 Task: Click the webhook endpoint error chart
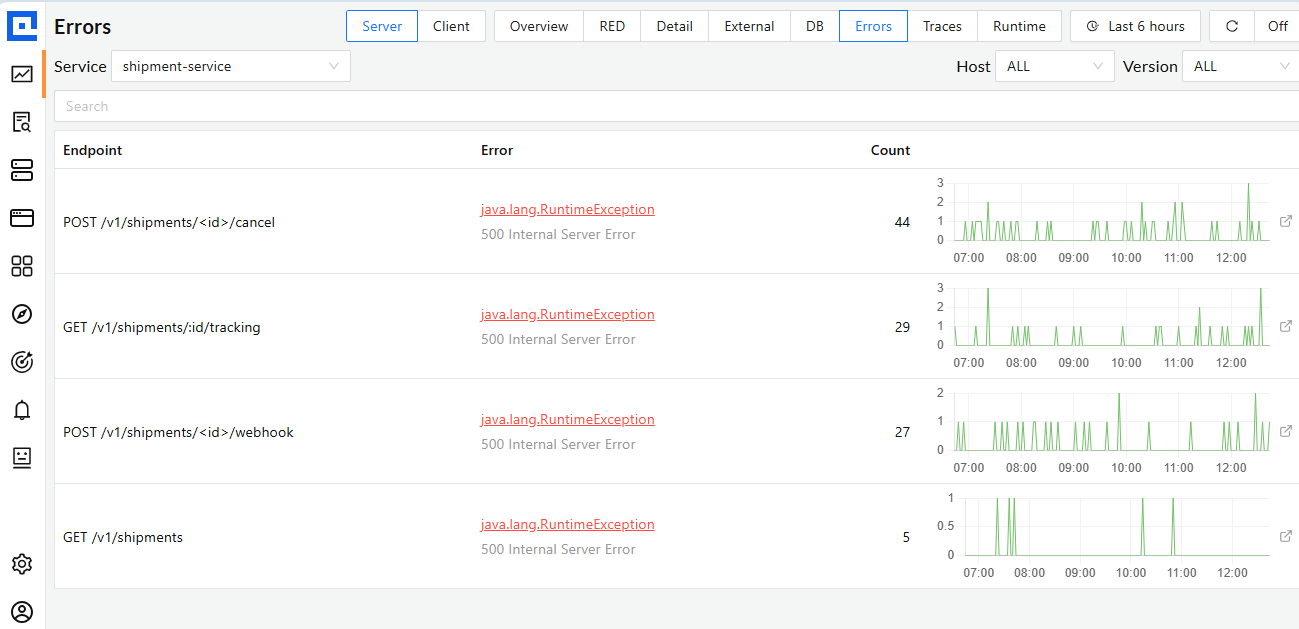[x=1104, y=431]
